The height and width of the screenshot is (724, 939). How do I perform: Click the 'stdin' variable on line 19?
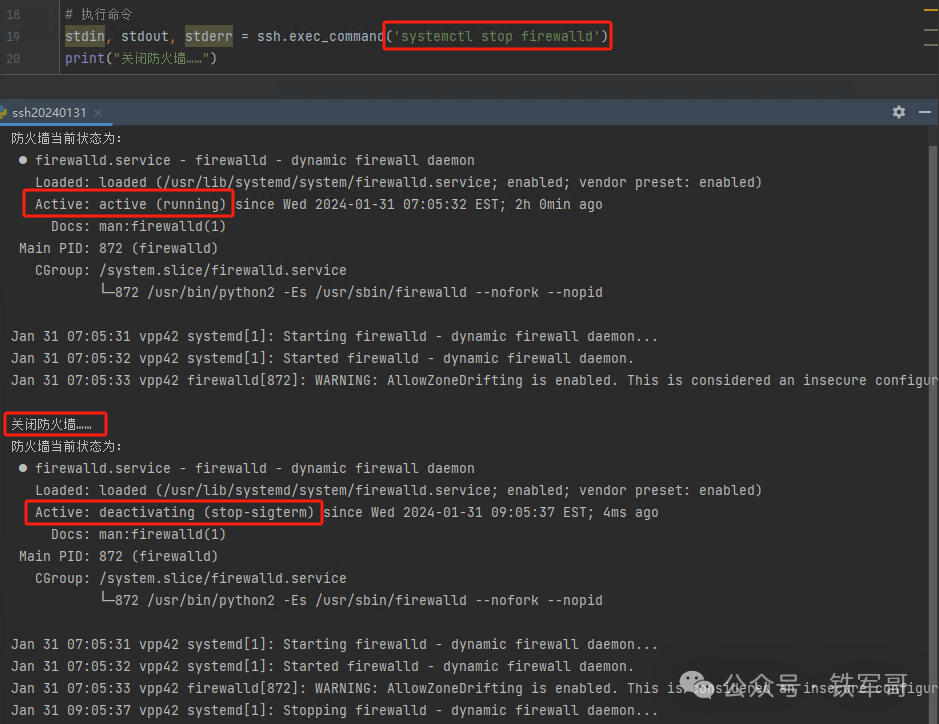point(84,37)
